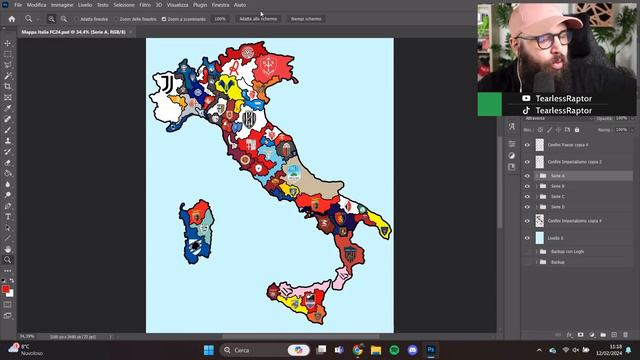Viewport: 640px width, 360px height.
Task: Open the File menu
Action: click(18, 5)
